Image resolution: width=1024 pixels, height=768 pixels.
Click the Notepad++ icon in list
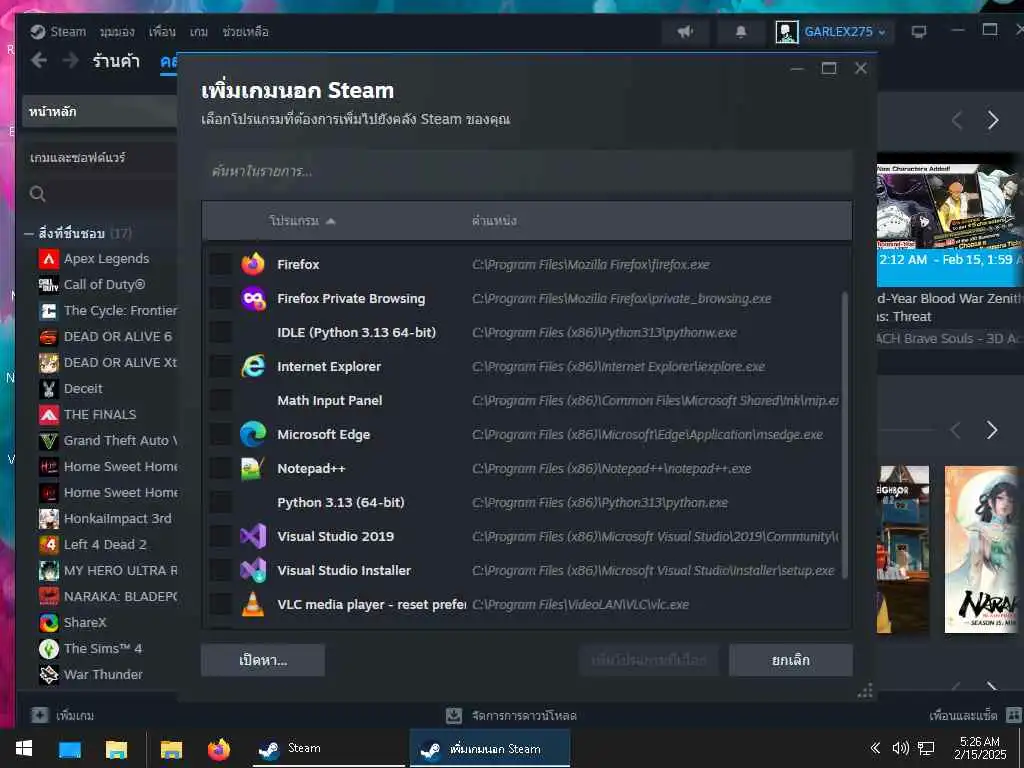pyautogui.click(x=253, y=468)
